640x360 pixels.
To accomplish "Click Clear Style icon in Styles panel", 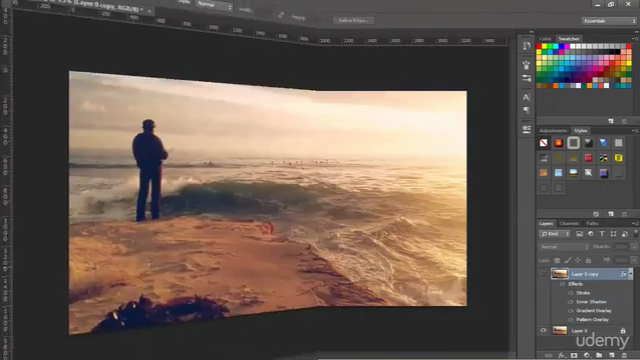I will 596,214.
